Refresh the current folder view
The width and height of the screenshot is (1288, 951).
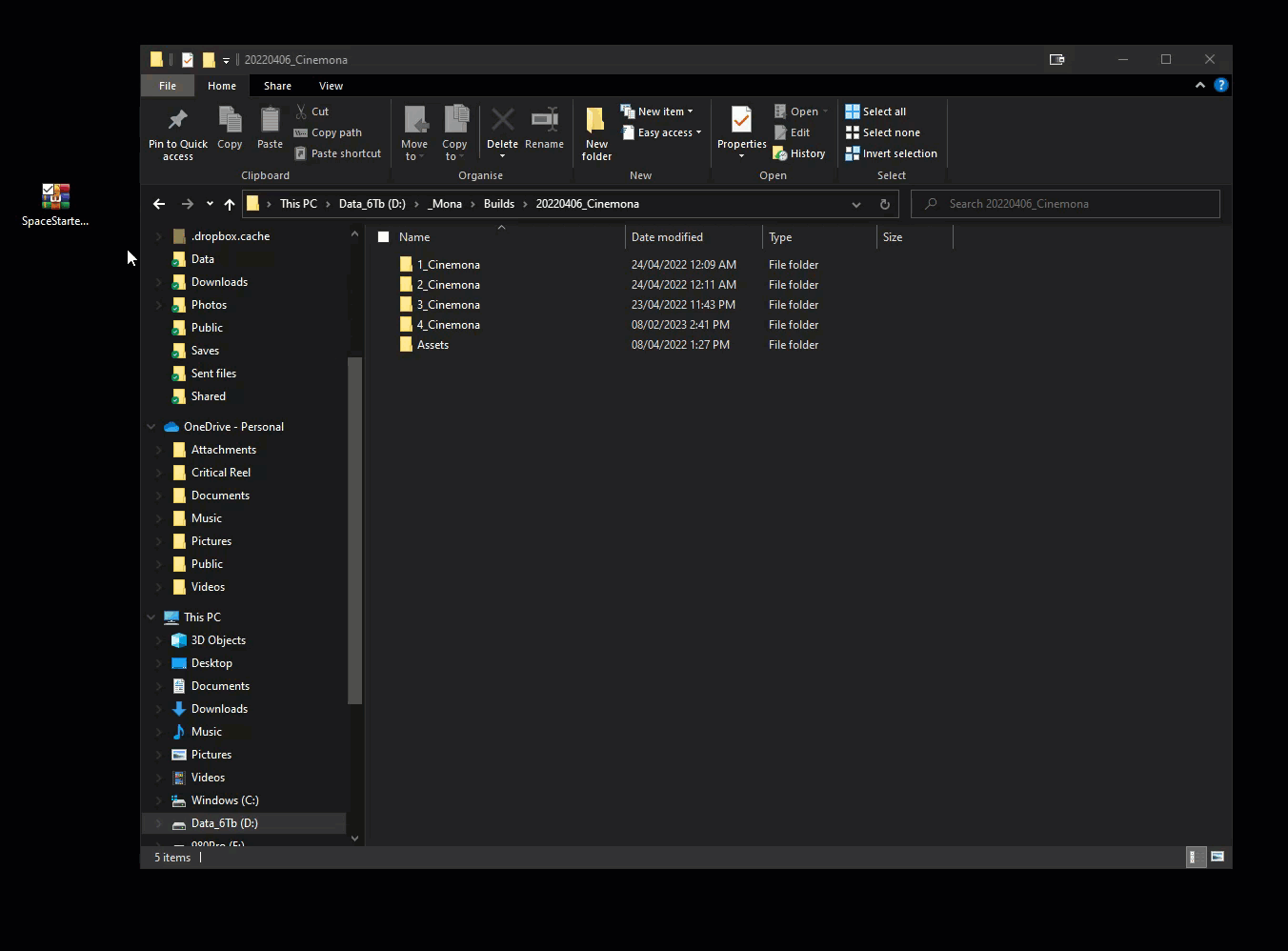pos(884,204)
